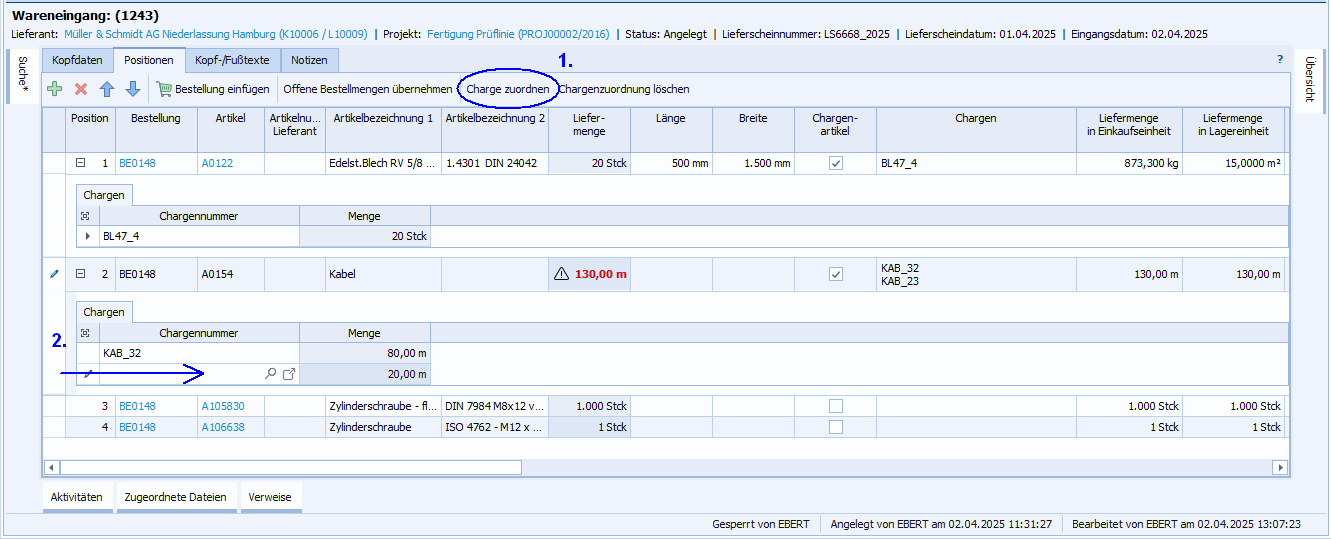Viewport: 1331px width, 539px height.
Task: Expand the BL47_4 batch row arrow
Action: (88, 237)
